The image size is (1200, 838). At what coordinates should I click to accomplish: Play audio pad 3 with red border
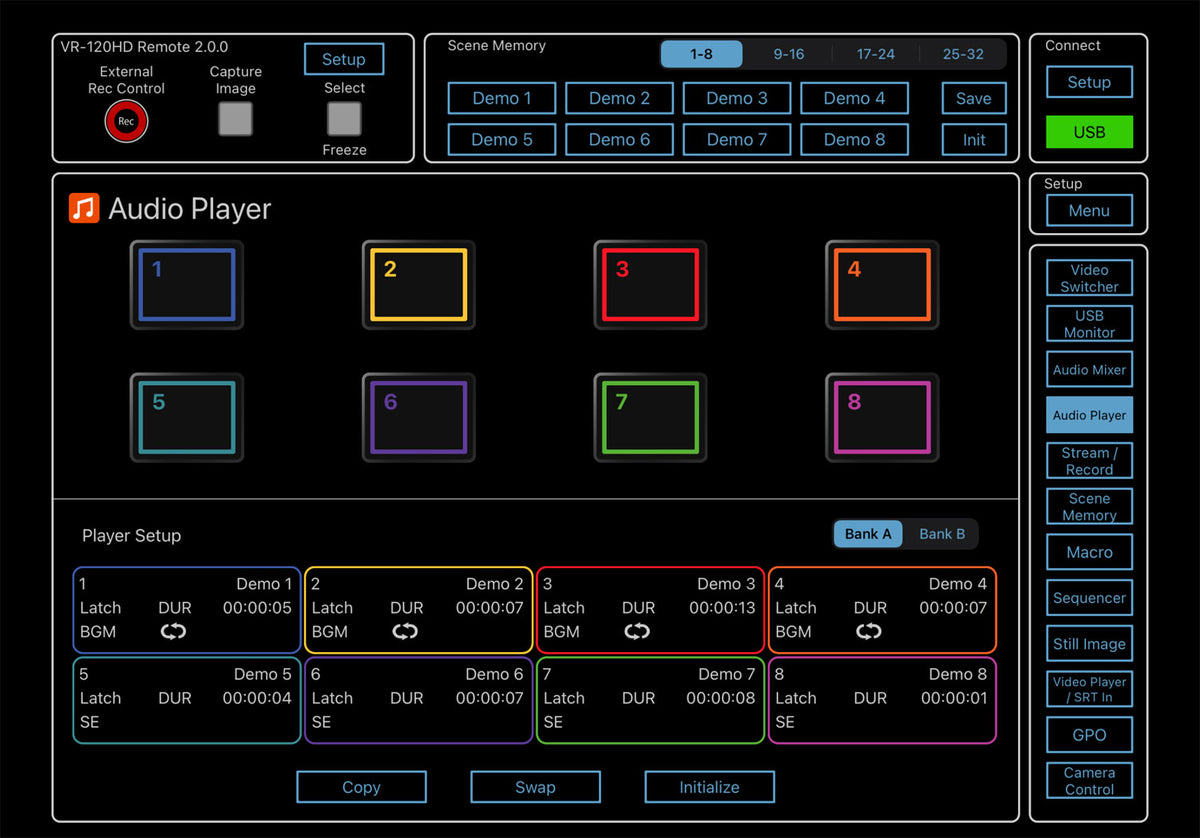(x=650, y=285)
